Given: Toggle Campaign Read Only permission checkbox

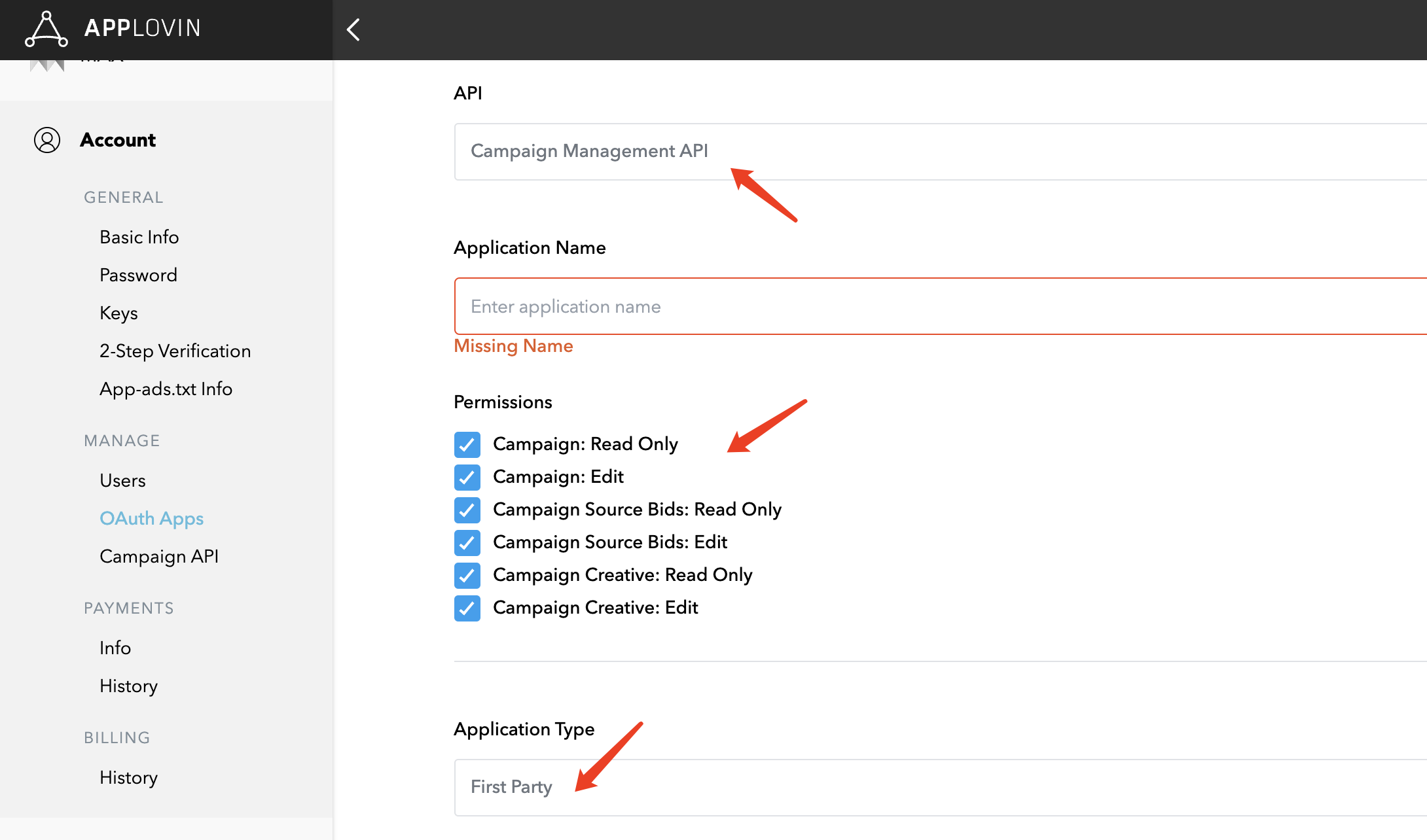Looking at the screenshot, I should [x=467, y=443].
